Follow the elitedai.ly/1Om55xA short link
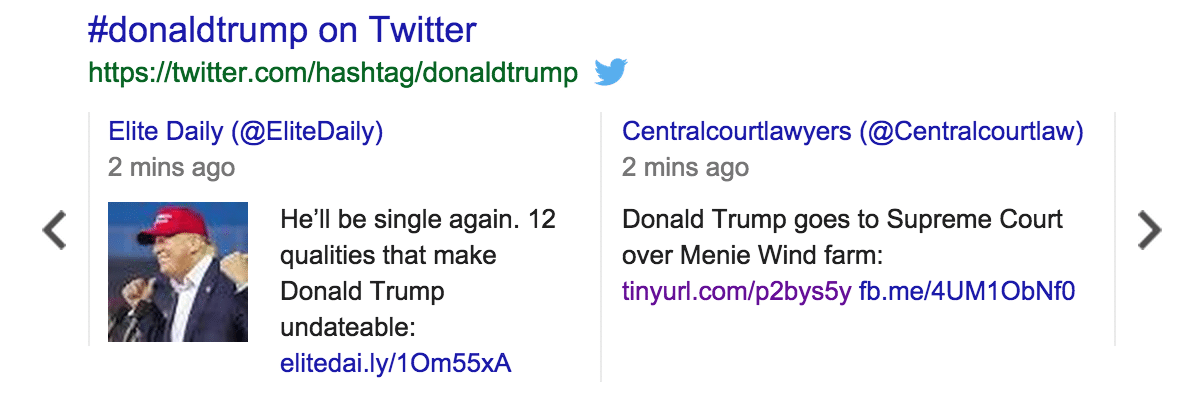The width and height of the screenshot is (1200, 404). [x=396, y=363]
